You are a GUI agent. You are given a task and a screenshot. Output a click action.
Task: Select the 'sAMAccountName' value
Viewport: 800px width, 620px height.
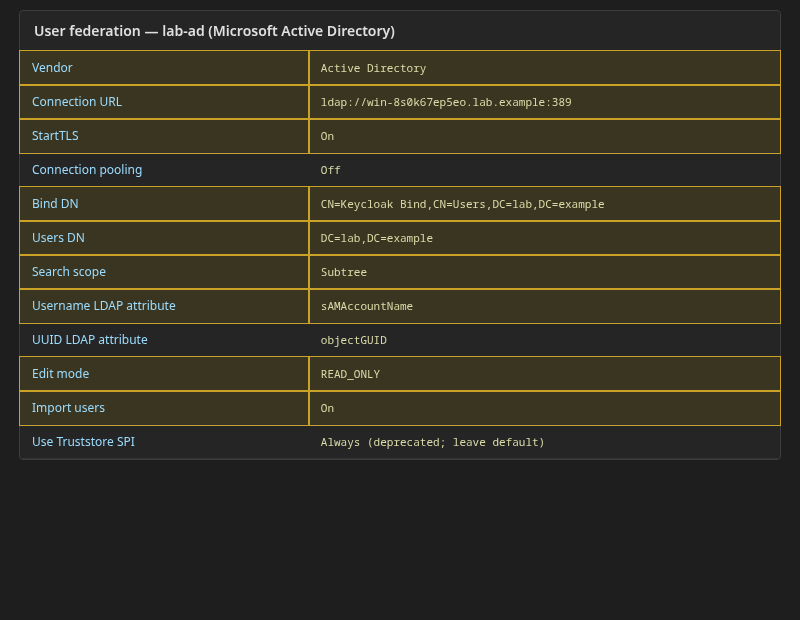(366, 306)
